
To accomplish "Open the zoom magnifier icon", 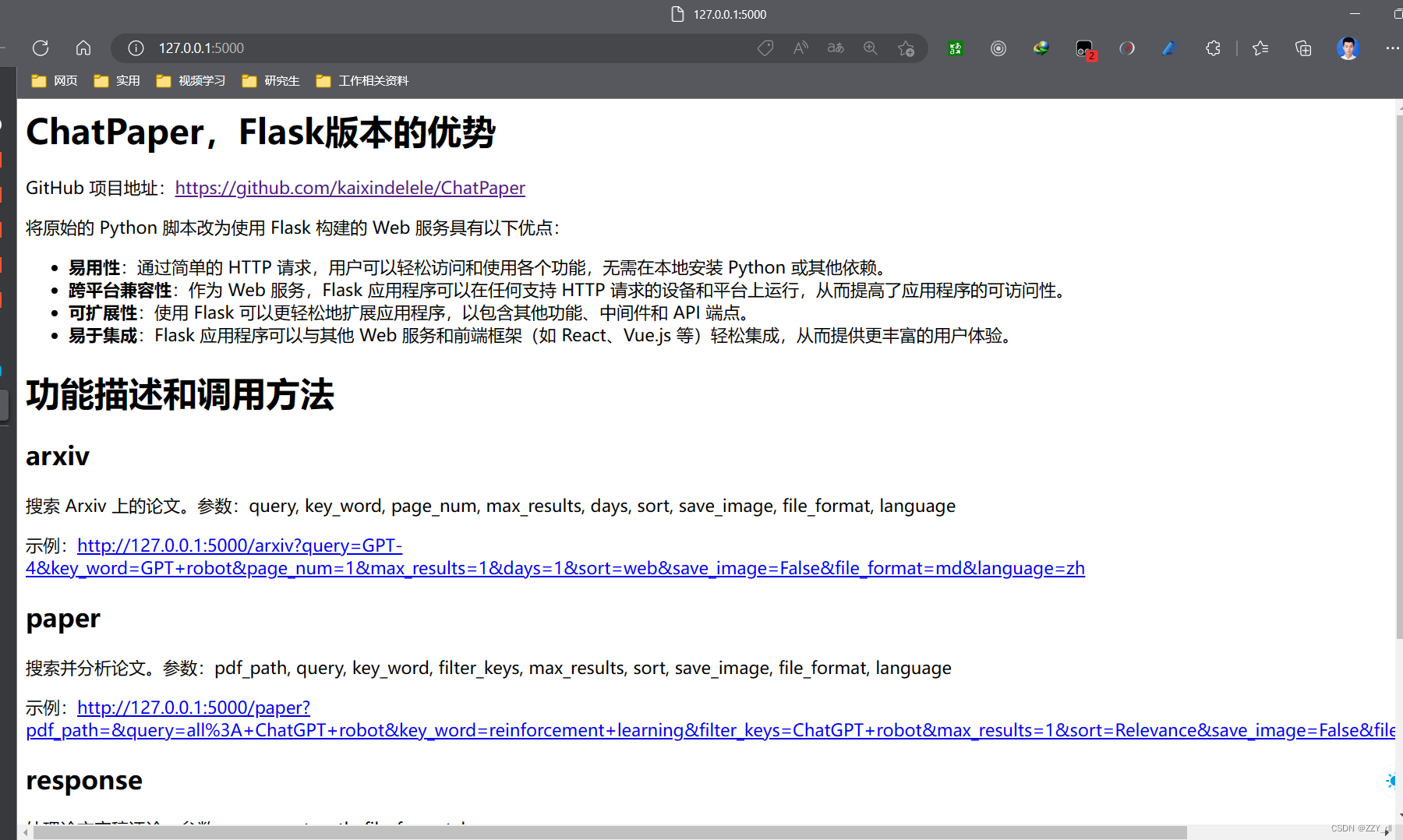I will [871, 48].
